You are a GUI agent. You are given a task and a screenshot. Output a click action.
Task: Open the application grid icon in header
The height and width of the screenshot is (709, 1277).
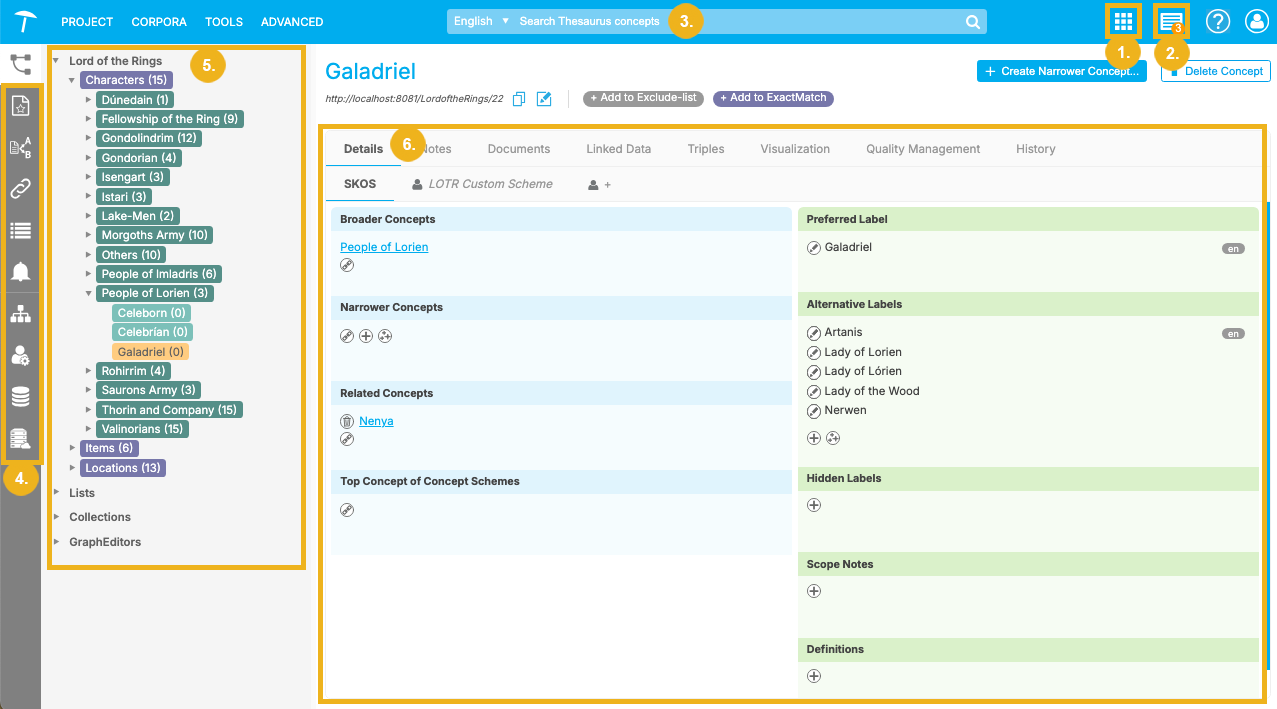point(1122,20)
